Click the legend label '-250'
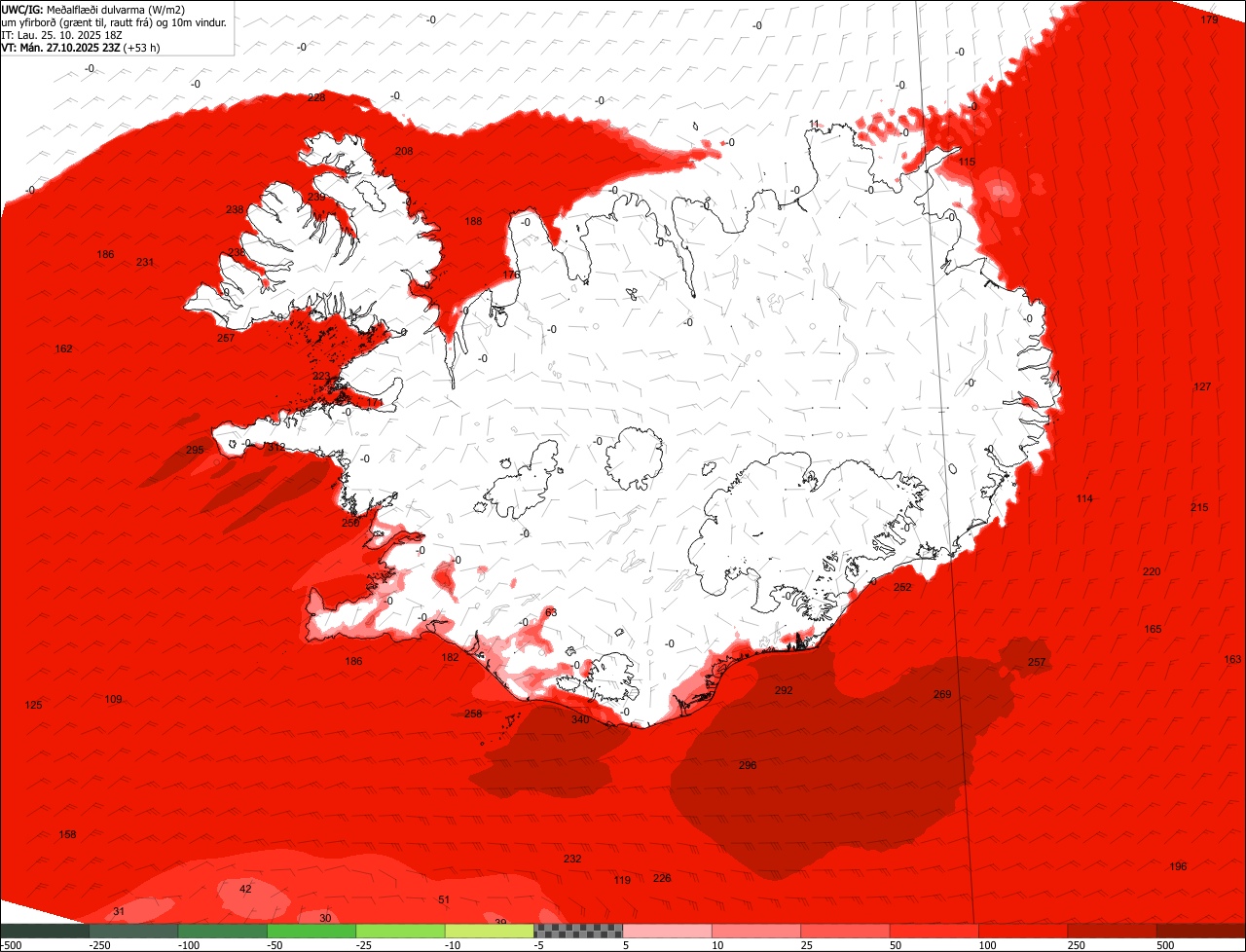The height and width of the screenshot is (952, 1246). coord(98,945)
